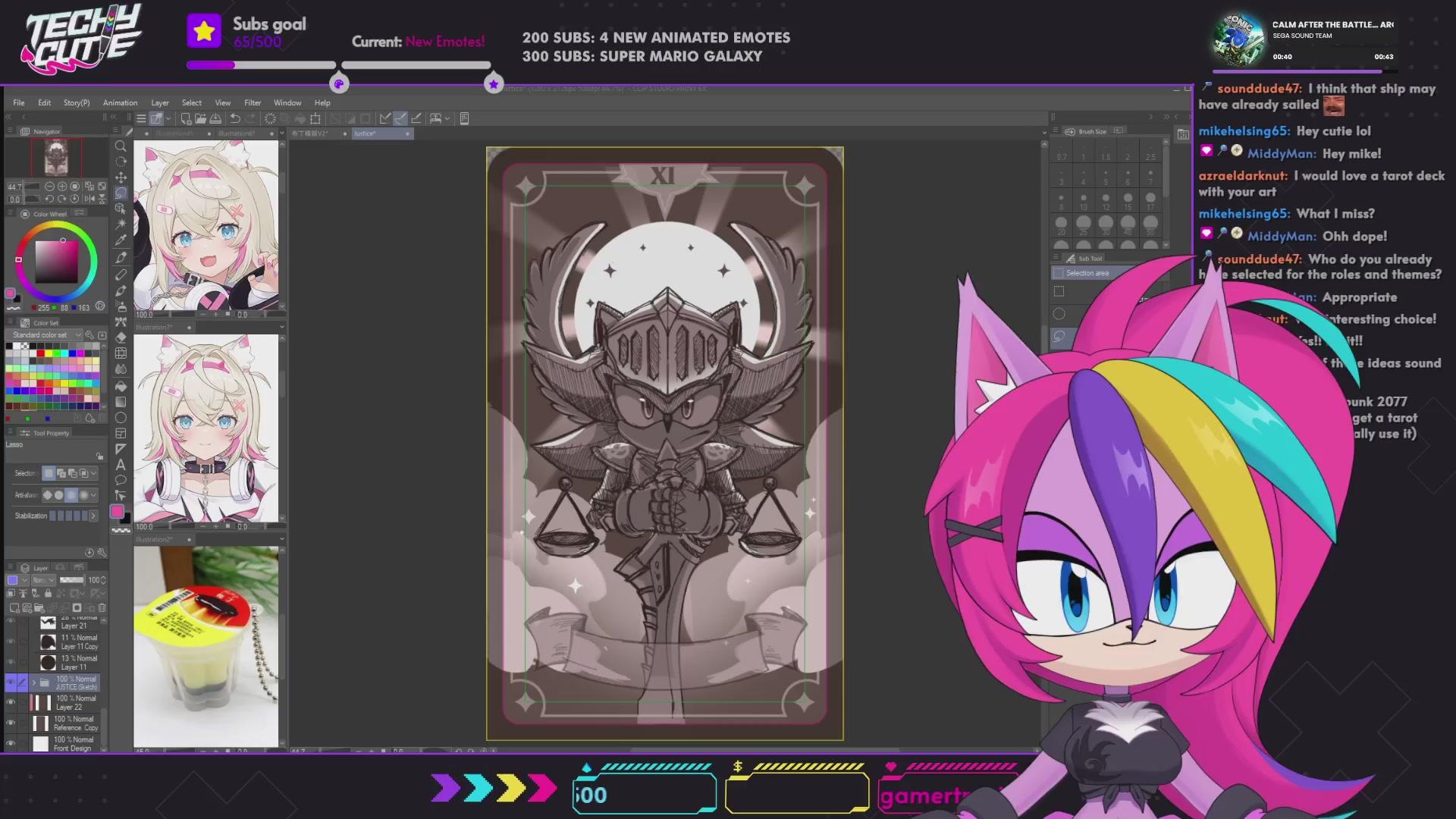Toggle visibility of Front Design layer

click(x=11, y=743)
